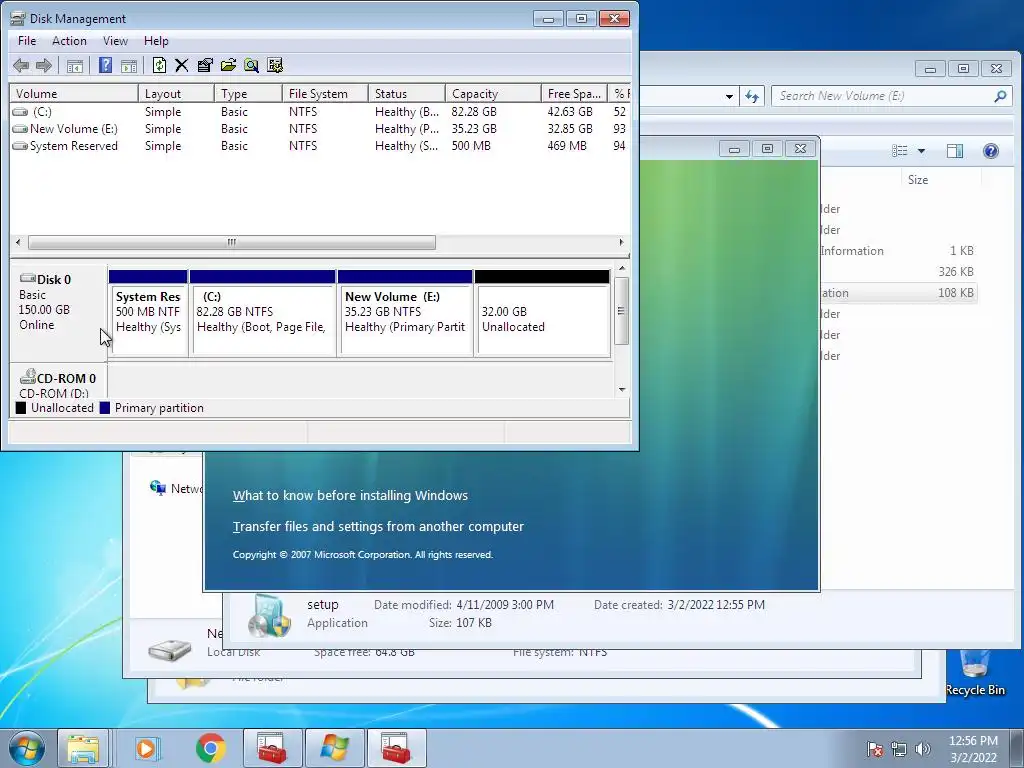Click the Explorer help question-mark icon

(991, 151)
